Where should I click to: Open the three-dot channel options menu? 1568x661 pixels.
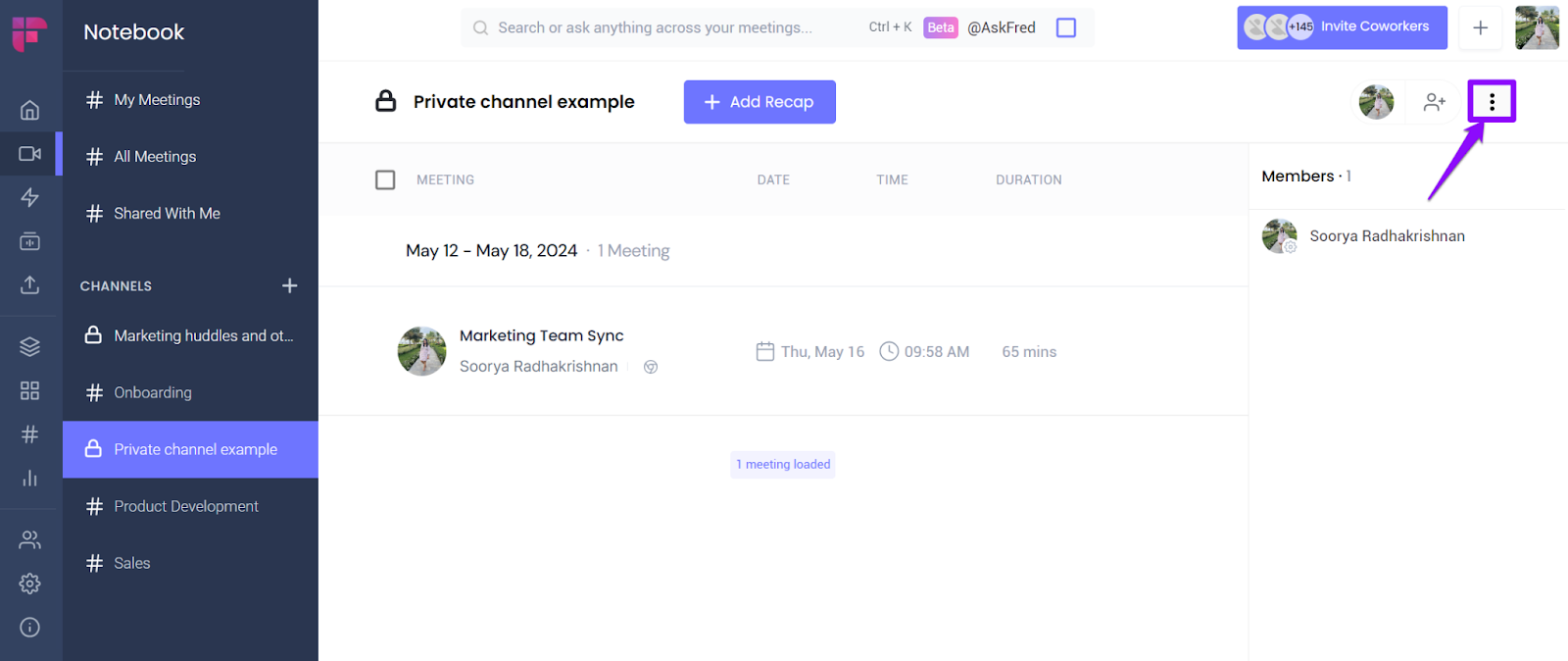click(1492, 102)
